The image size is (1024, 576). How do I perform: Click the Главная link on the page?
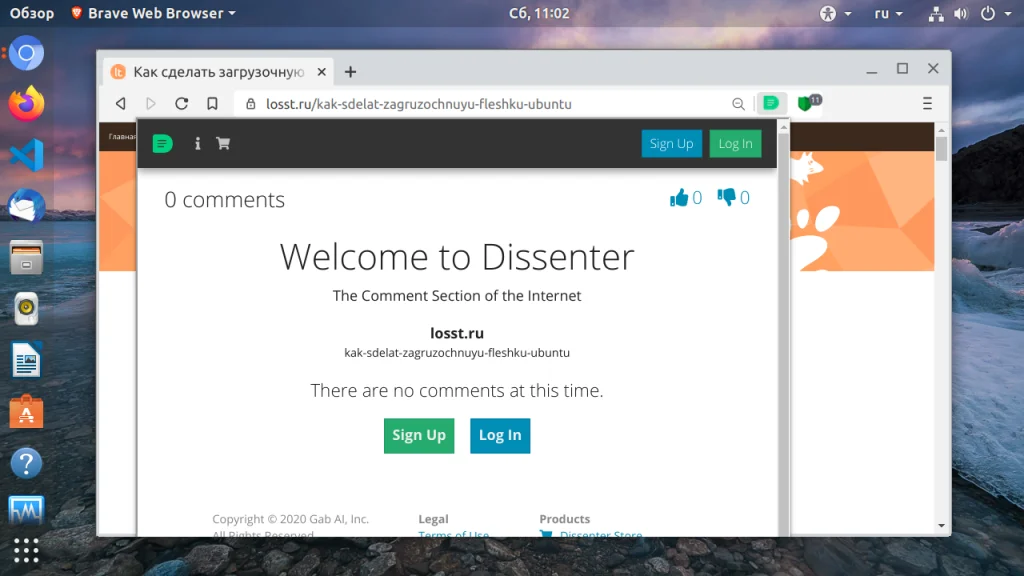tap(122, 136)
